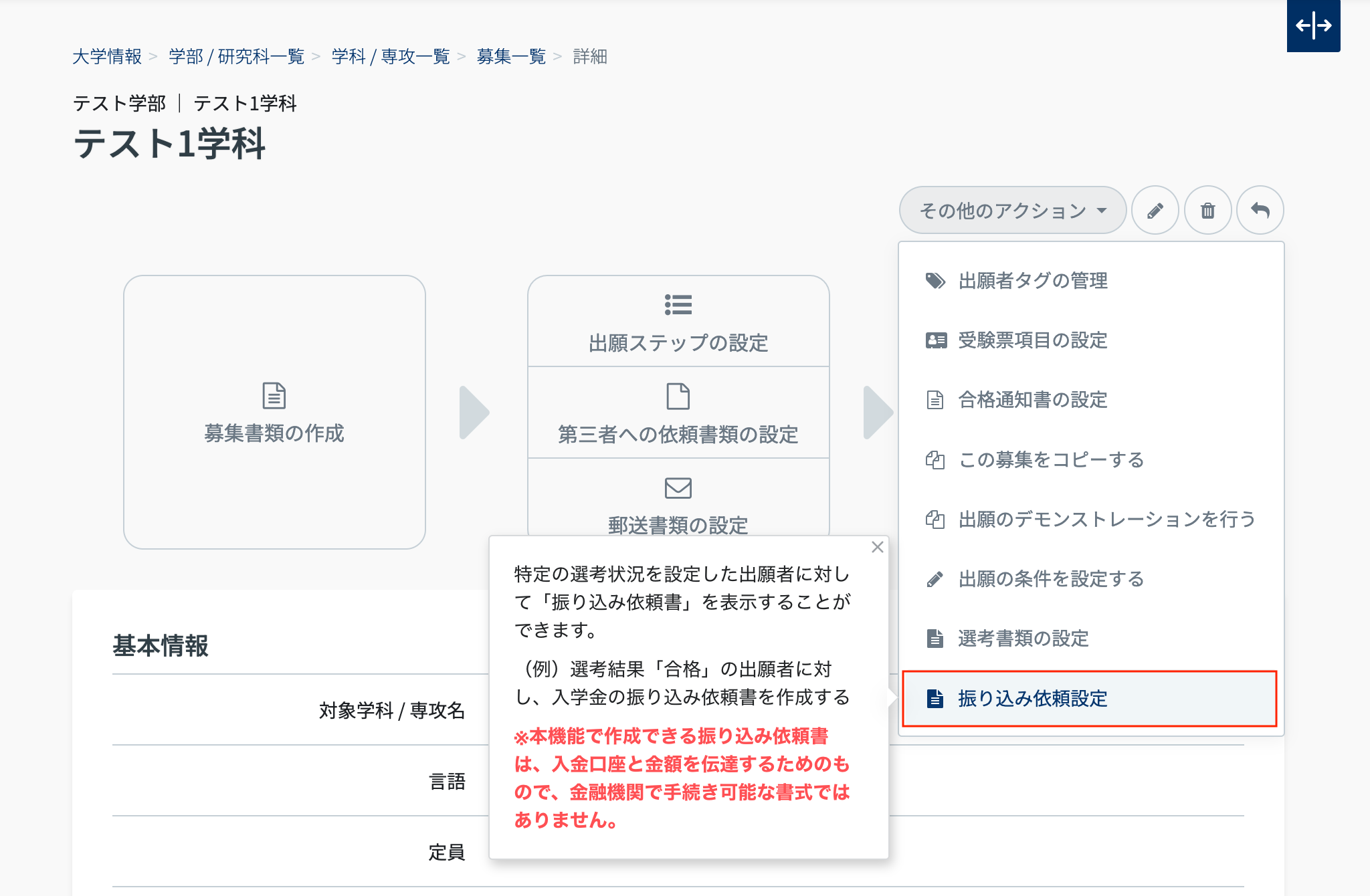The height and width of the screenshot is (896, 1370).
Task: Click the sidebar collapse arrows icon
Action: [1313, 26]
